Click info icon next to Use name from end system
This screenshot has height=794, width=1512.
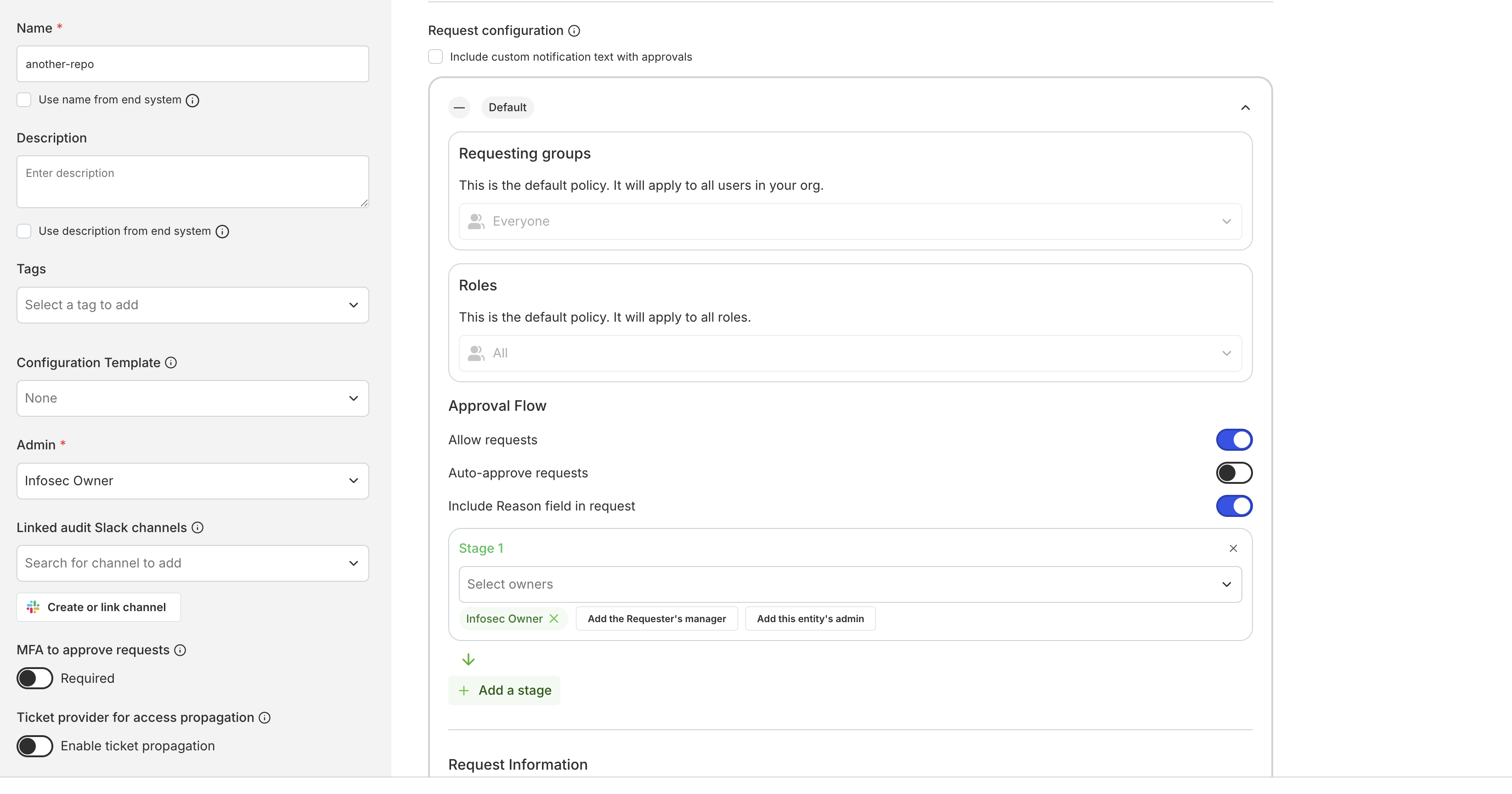(192, 101)
